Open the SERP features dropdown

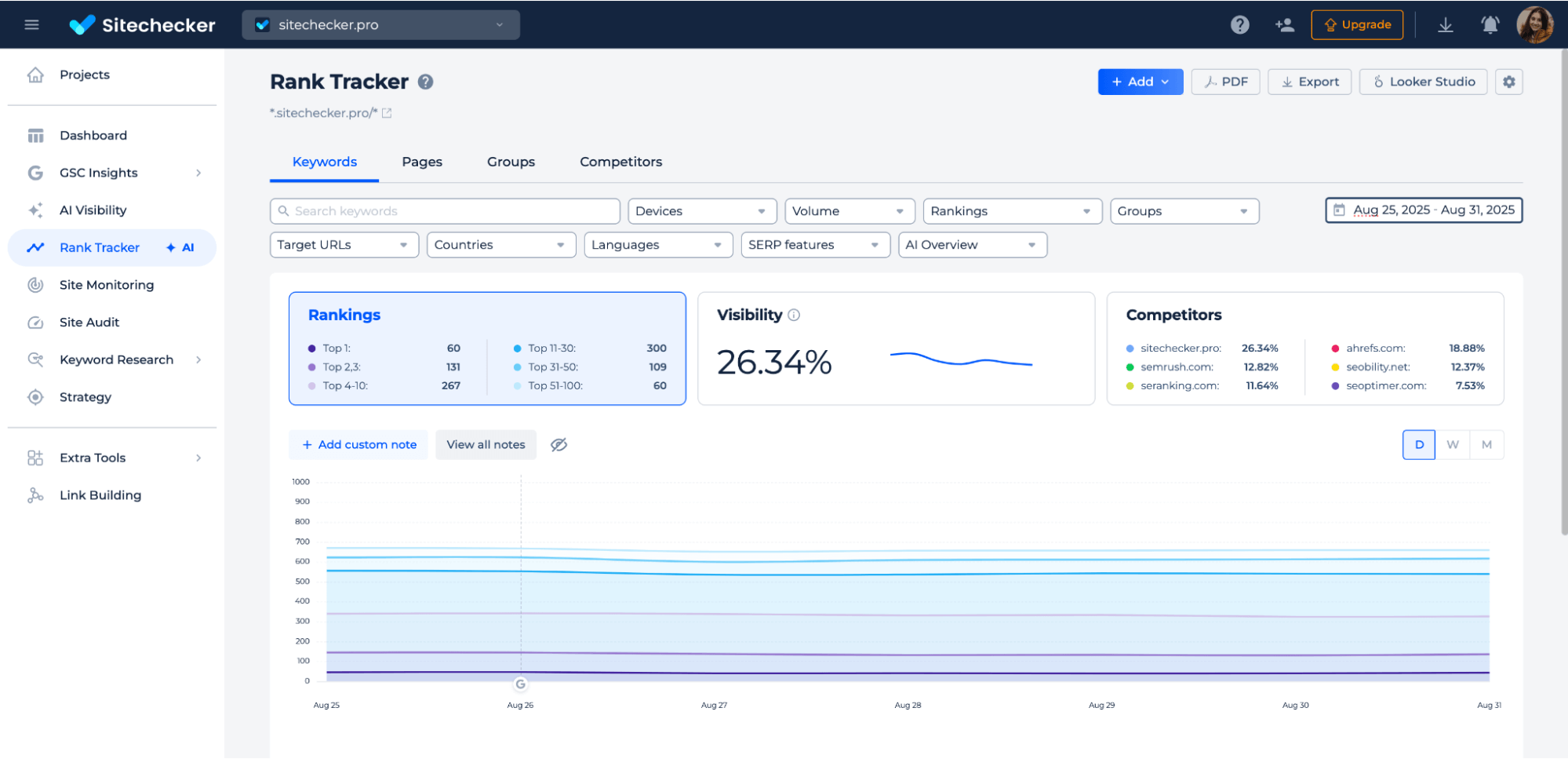[814, 245]
